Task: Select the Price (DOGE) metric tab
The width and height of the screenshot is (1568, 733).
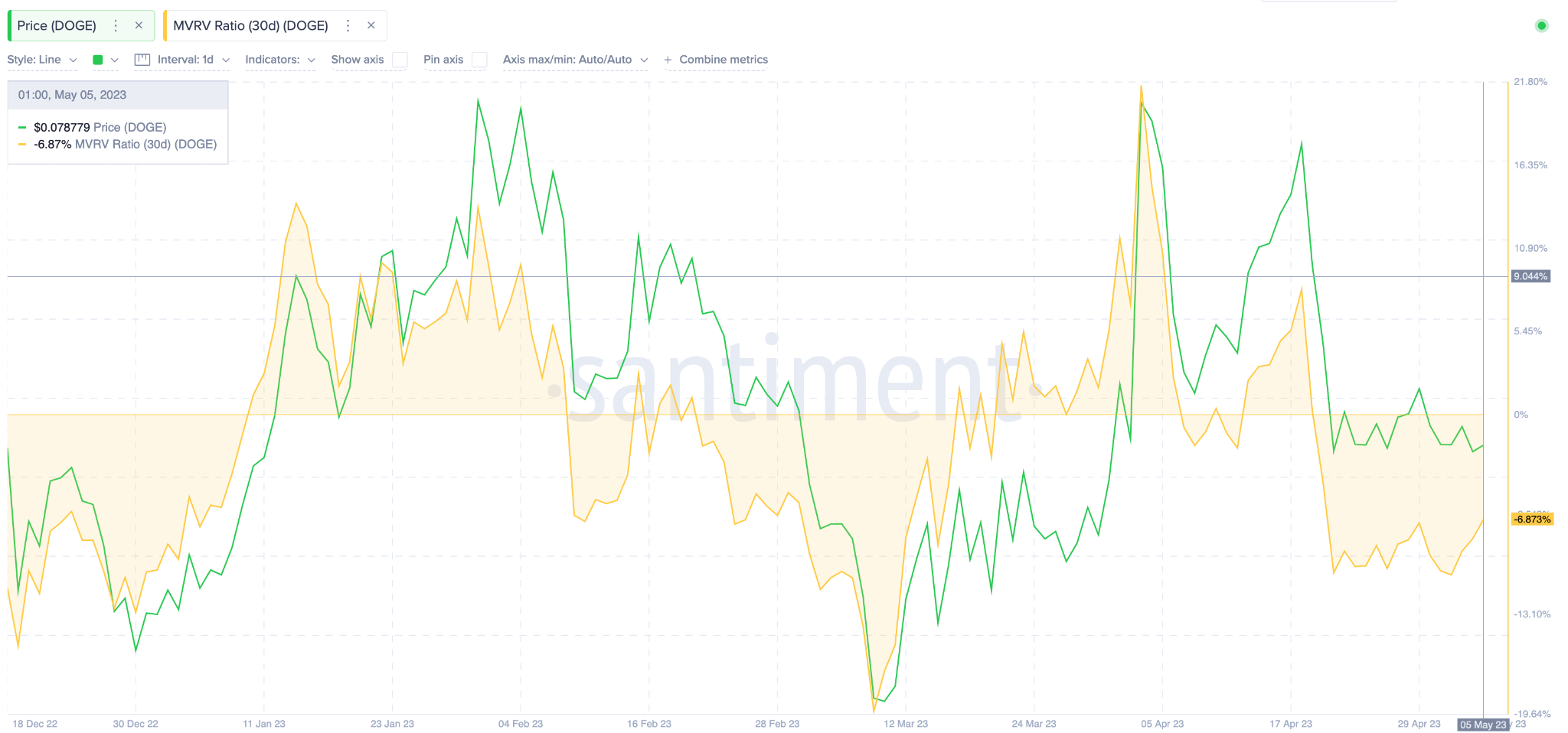Action: tap(57, 25)
